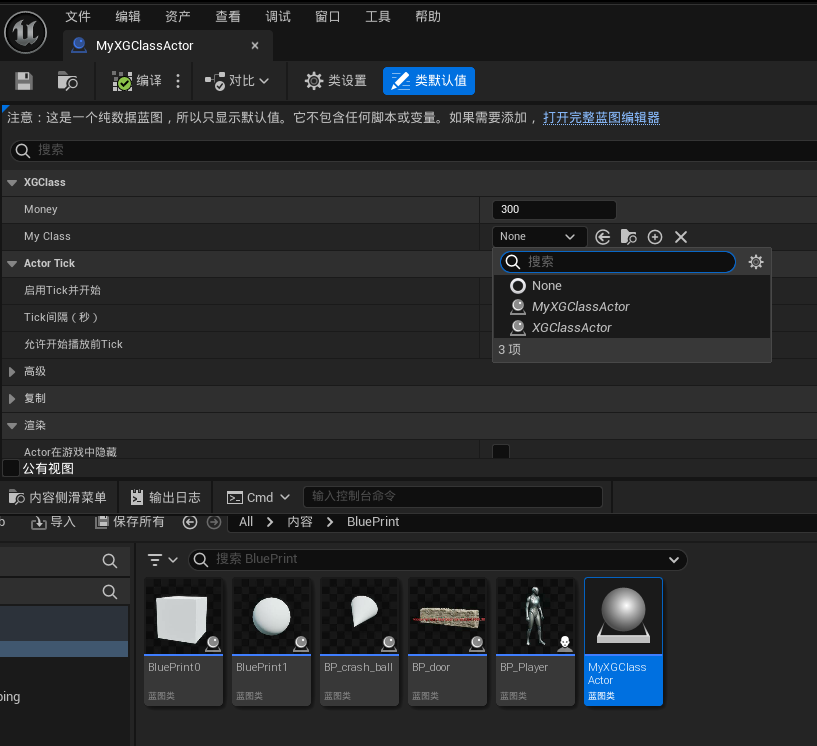Go forward in content browser history
This screenshot has height=746, width=817.
[x=214, y=522]
